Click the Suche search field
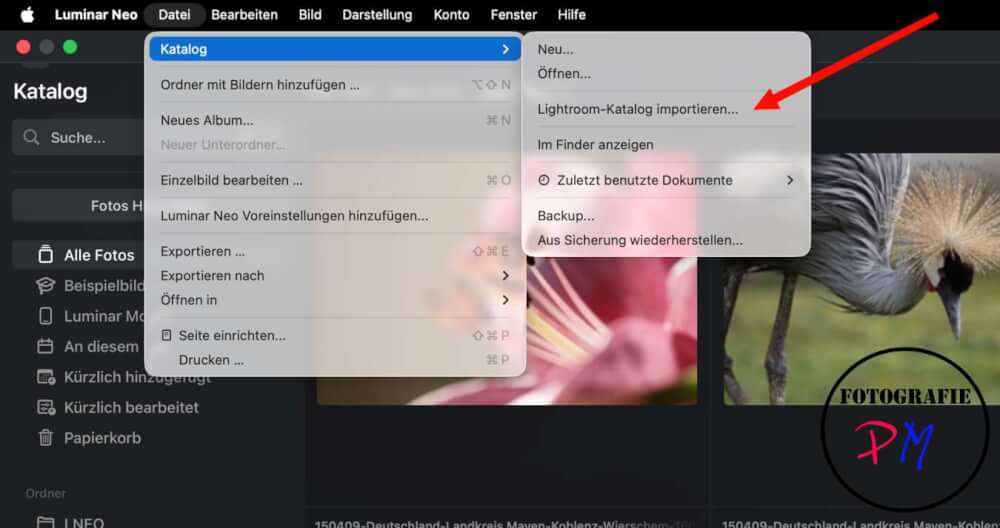The image size is (1000, 528). 80,137
